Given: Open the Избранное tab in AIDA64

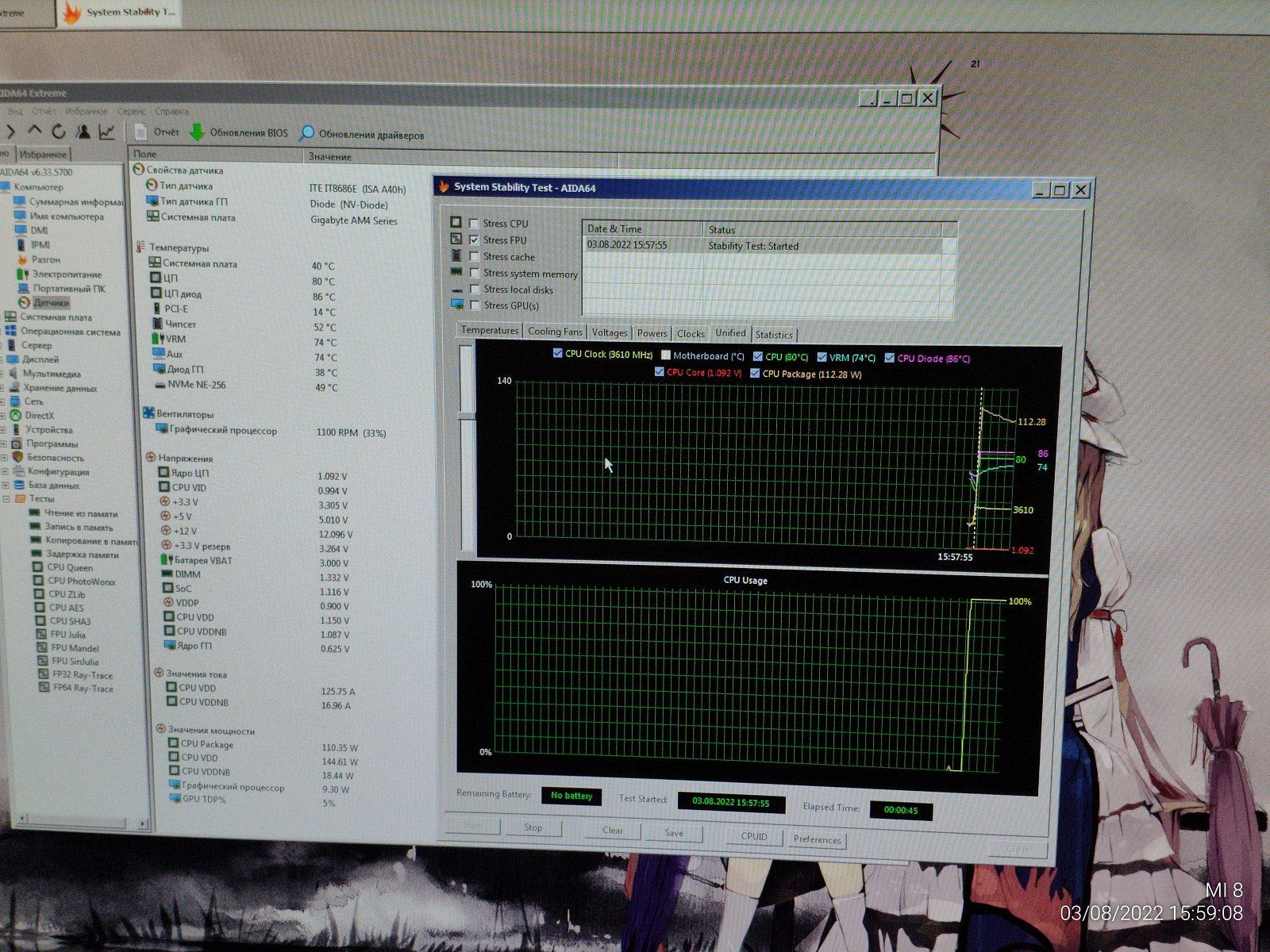Looking at the screenshot, I should coord(43,155).
